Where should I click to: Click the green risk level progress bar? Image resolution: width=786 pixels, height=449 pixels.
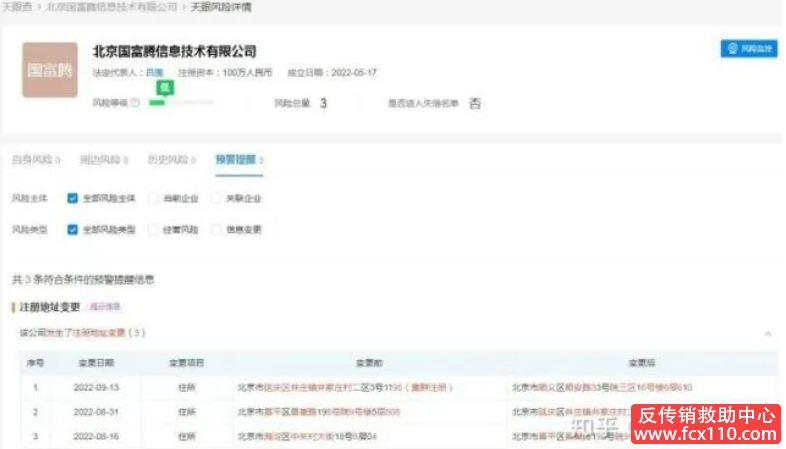[157, 103]
